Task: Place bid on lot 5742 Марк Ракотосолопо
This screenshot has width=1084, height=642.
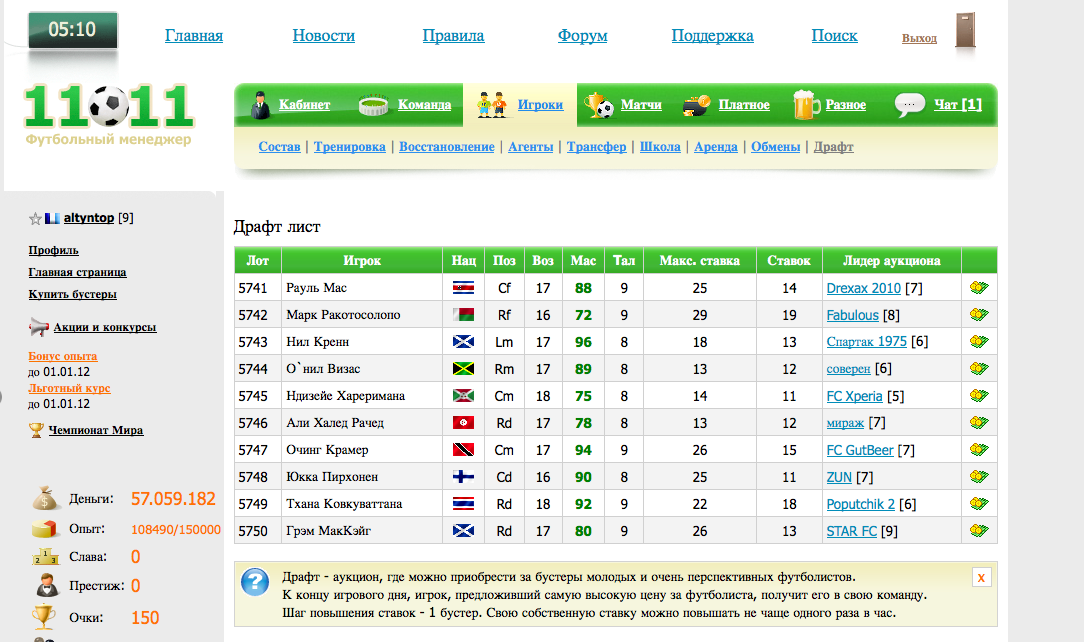Action: pyautogui.click(x=979, y=314)
